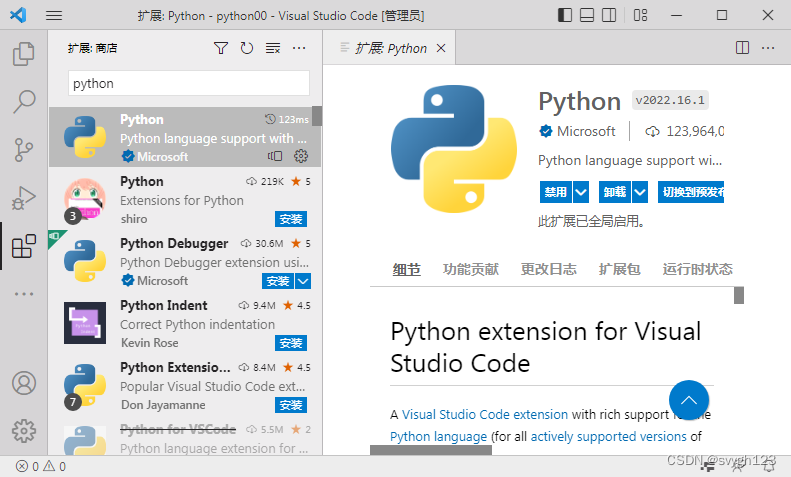Select Python Indent list item
This screenshot has width=791, height=477.
tap(185, 324)
